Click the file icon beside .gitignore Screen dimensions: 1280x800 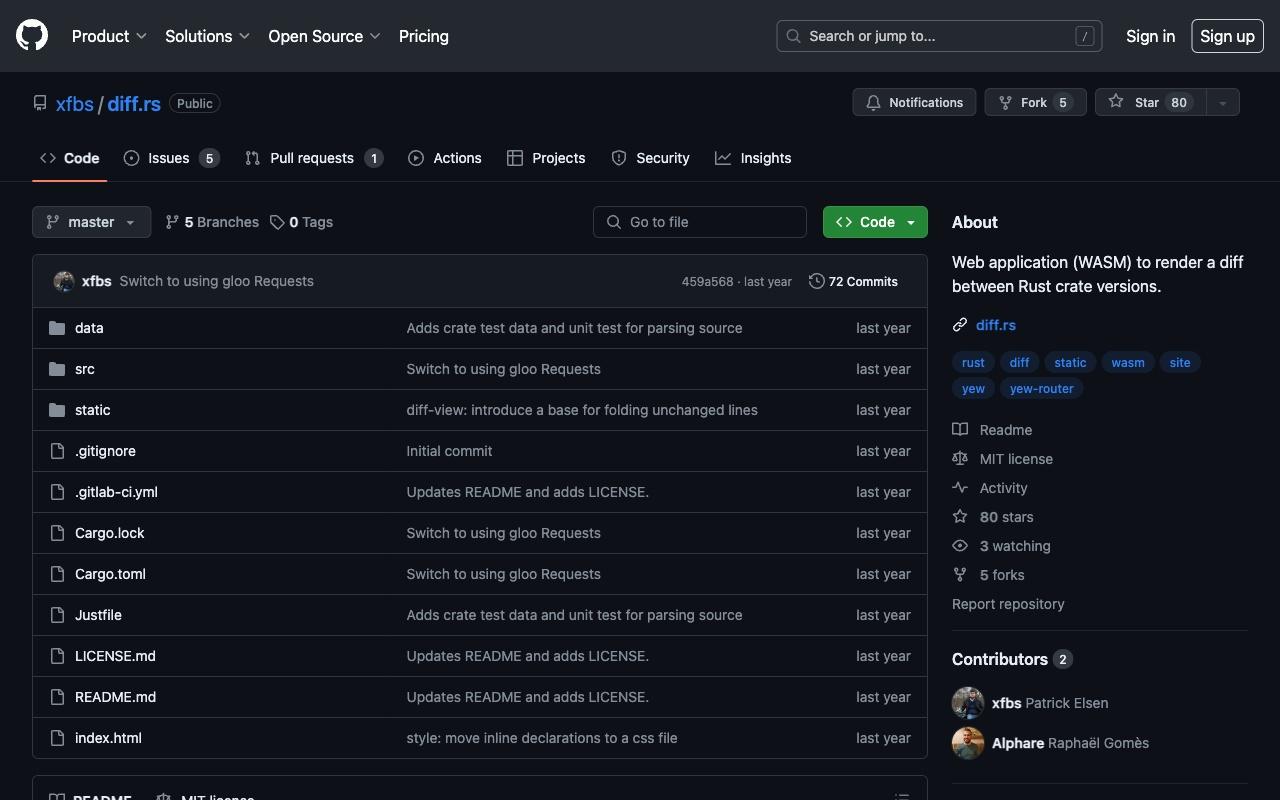(x=57, y=451)
